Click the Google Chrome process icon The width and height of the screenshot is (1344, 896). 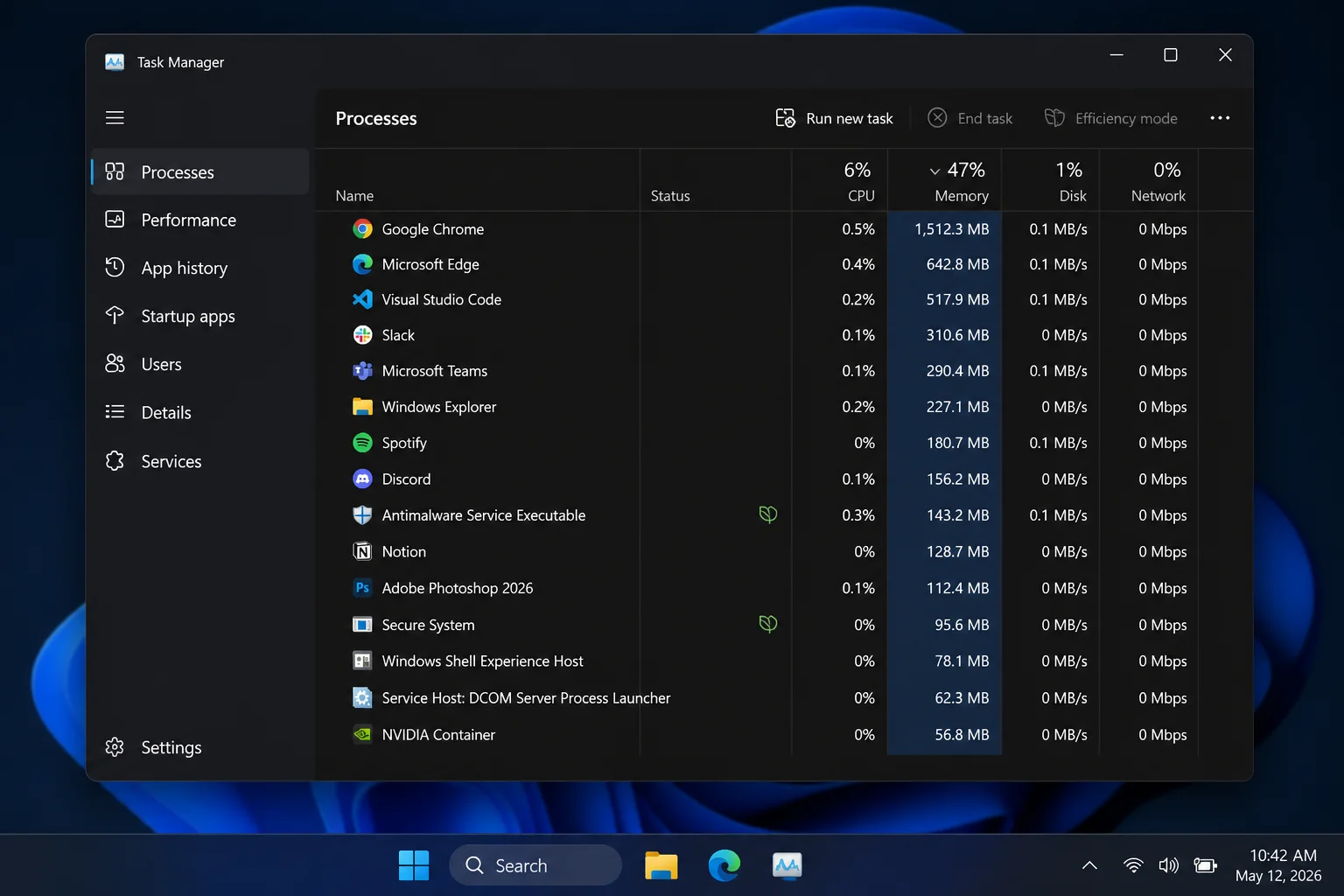362,229
